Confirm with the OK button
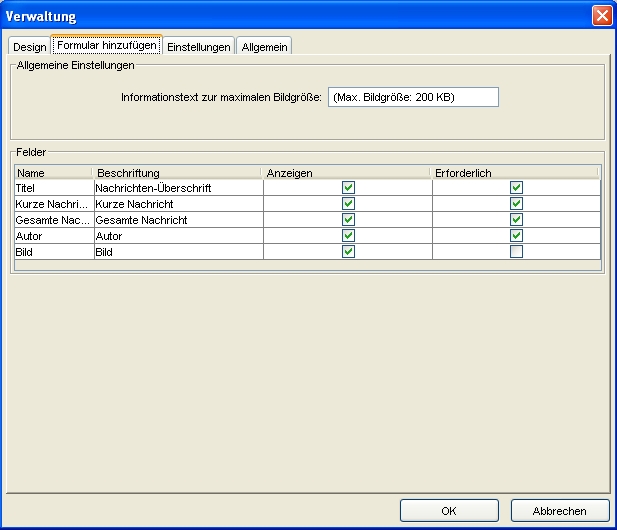Screen dimensions: 617x530 tap(448, 510)
